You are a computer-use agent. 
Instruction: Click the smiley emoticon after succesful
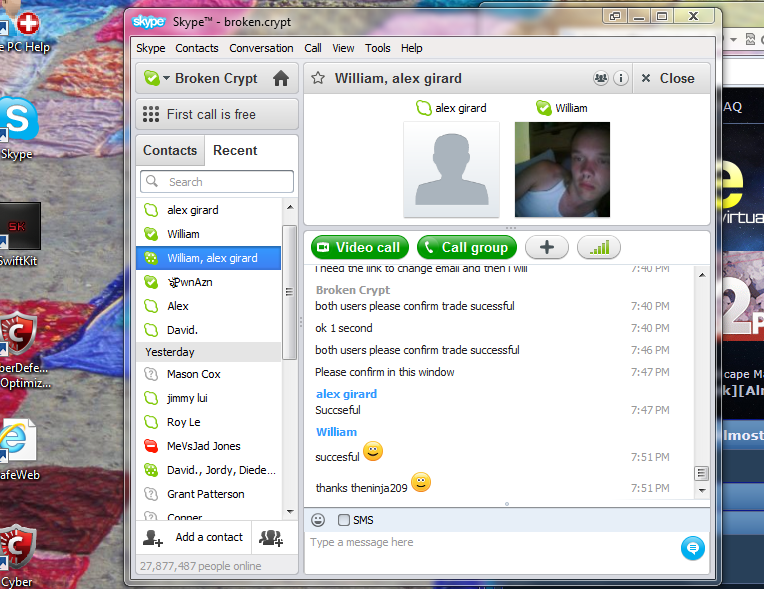[373, 451]
